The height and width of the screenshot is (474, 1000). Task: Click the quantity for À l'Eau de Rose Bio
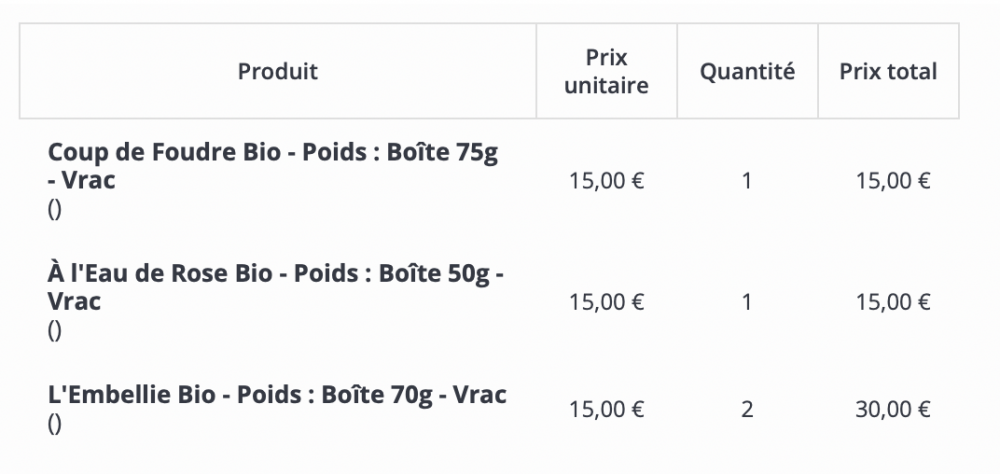pyautogui.click(x=747, y=301)
